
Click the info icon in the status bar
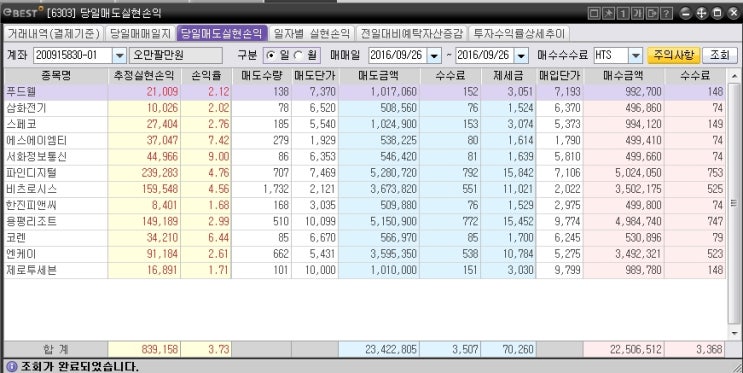point(12,366)
